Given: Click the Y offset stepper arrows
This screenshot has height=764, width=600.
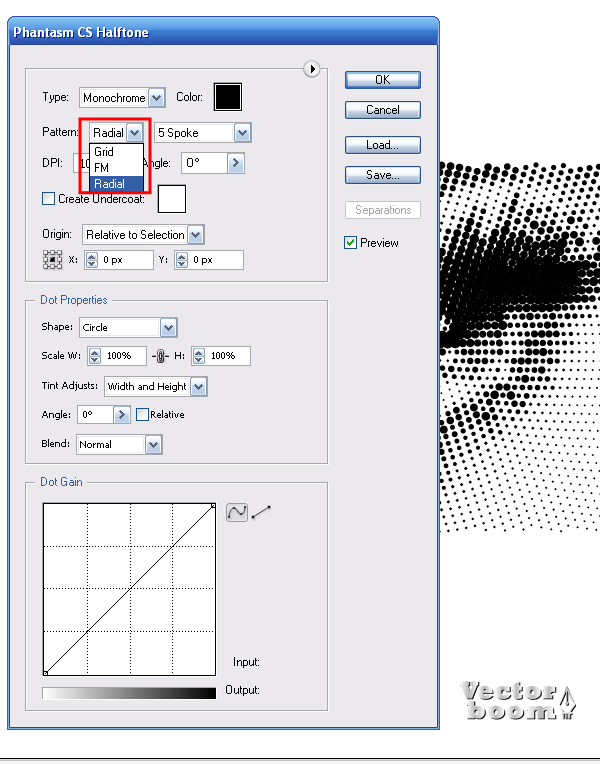Looking at the screenshot, I should [181, 260].
